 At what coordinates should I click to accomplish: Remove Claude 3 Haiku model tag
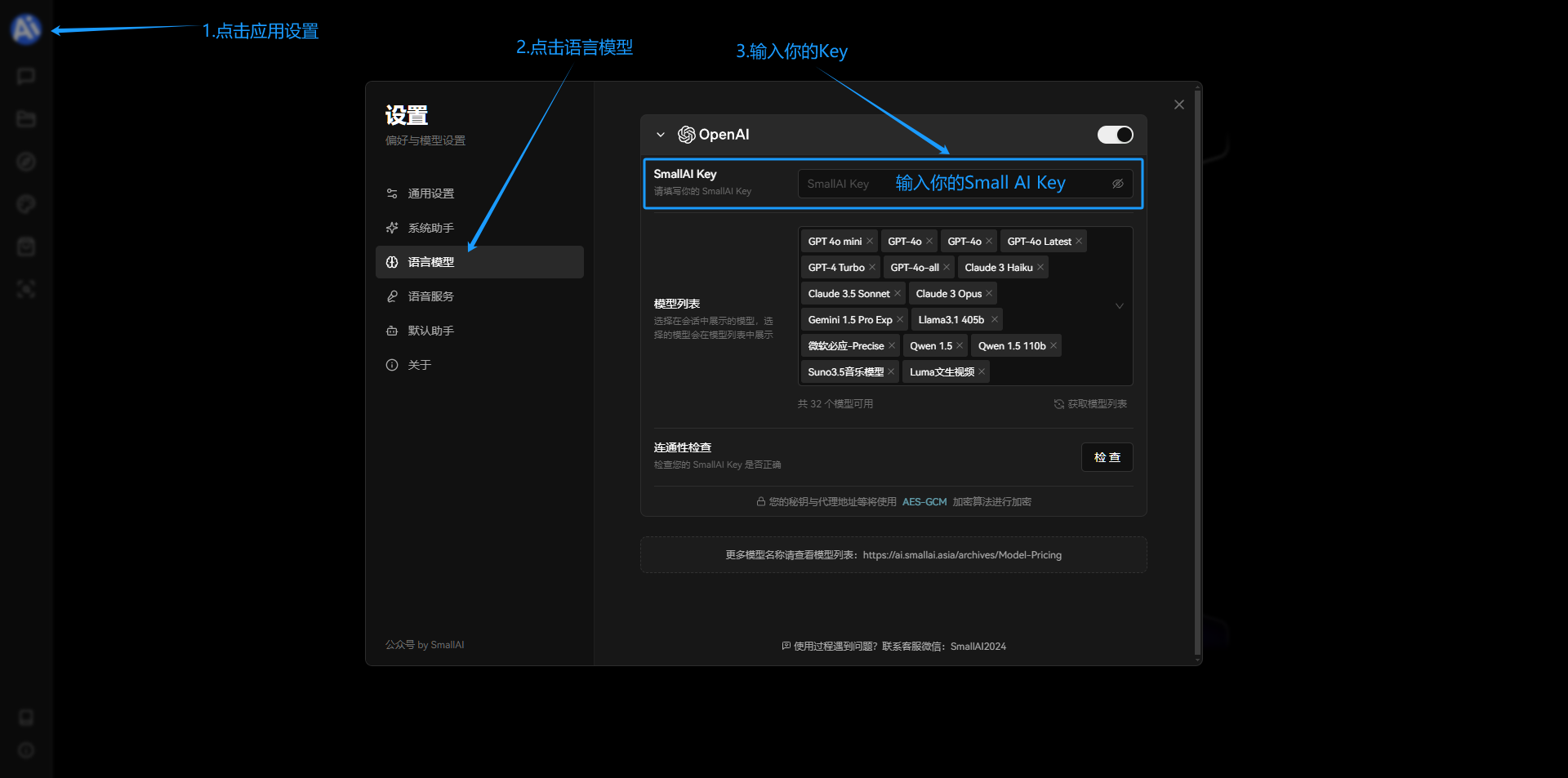point(1040,268)
